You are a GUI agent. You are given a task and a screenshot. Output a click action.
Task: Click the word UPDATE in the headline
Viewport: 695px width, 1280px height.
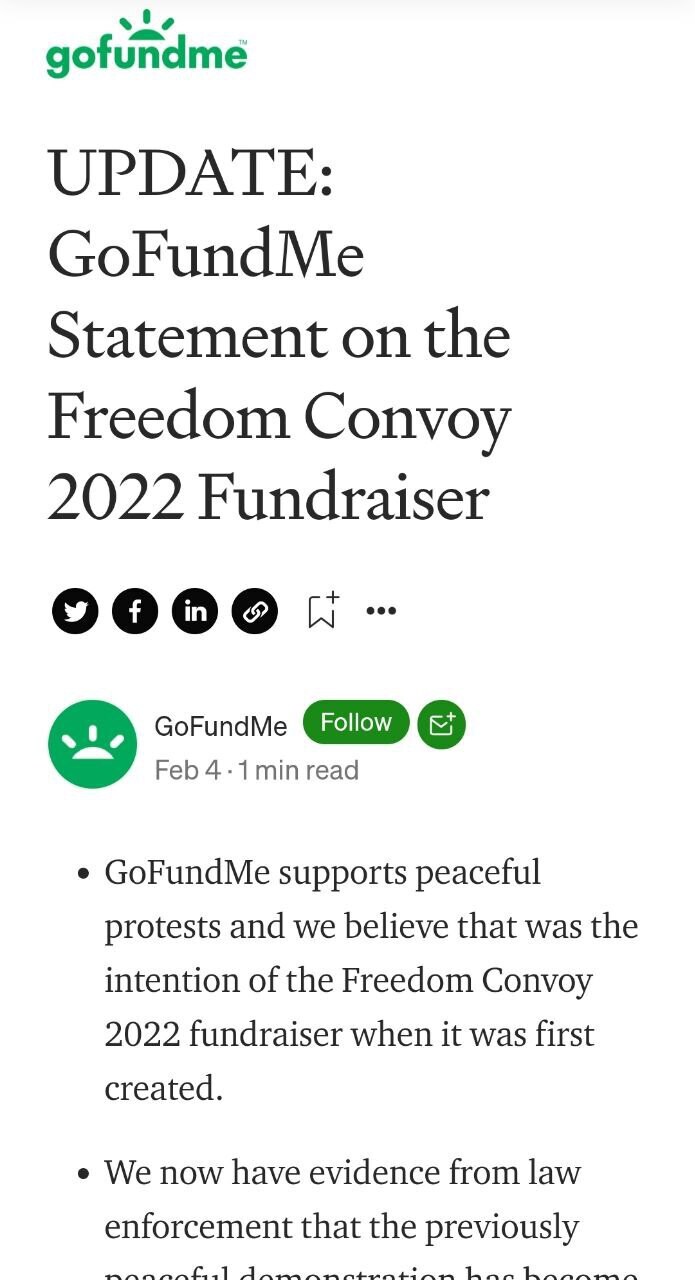[x=190, y=173]
